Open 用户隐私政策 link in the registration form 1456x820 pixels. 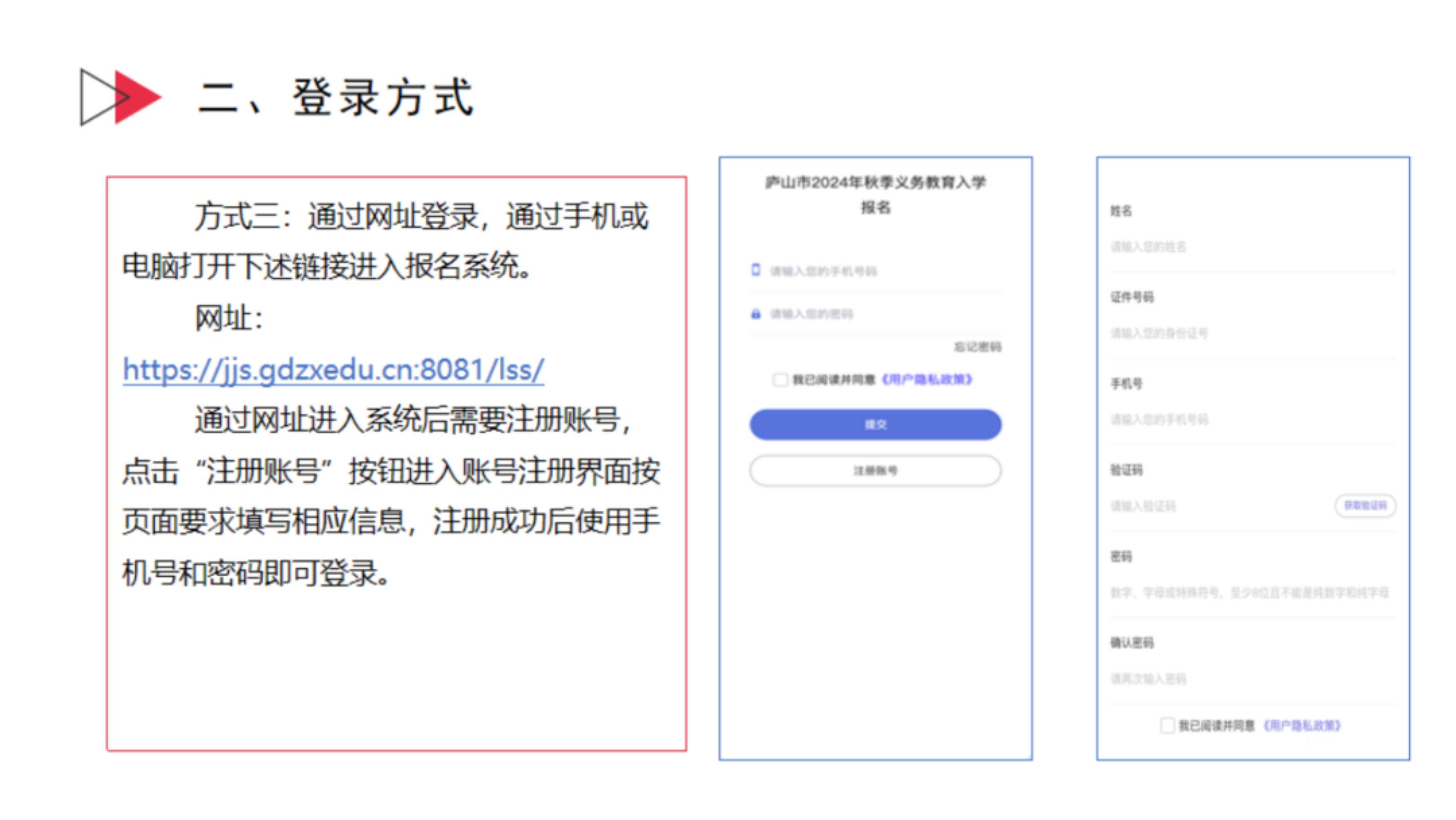point(1302,726)
